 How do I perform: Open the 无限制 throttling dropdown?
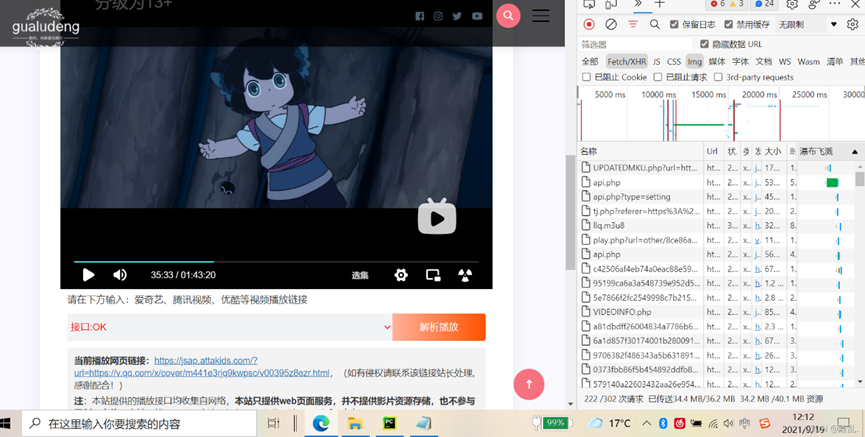point(807,24)
